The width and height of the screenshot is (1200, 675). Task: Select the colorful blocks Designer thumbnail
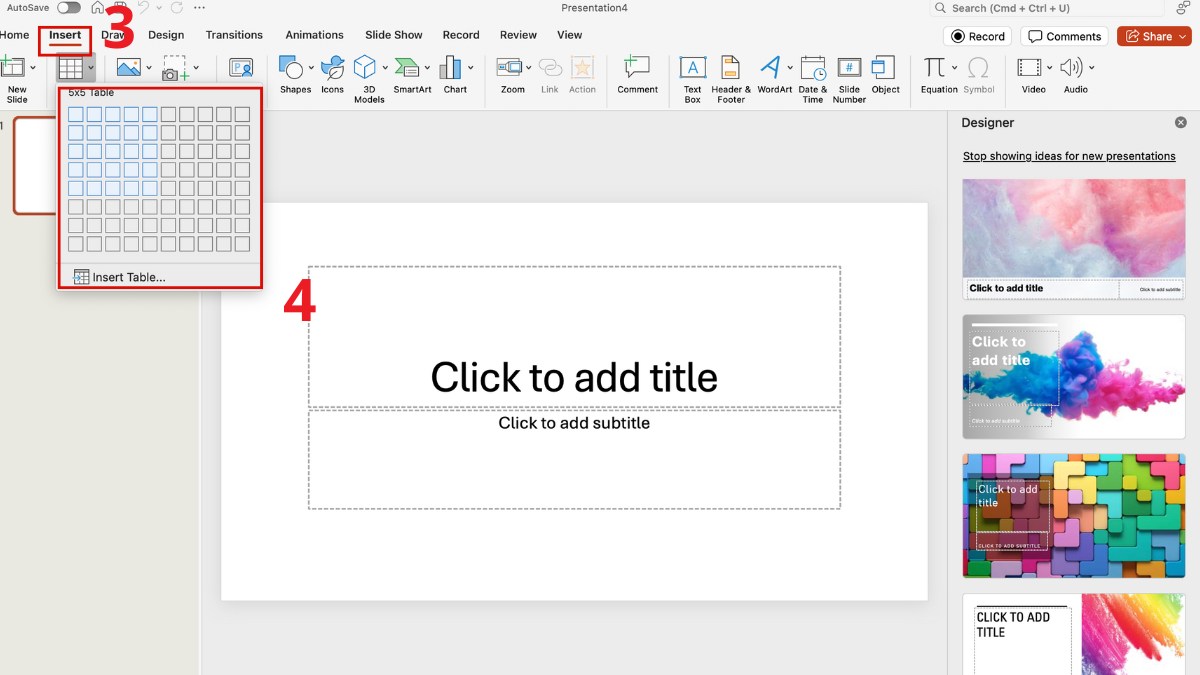point(1073,515)
